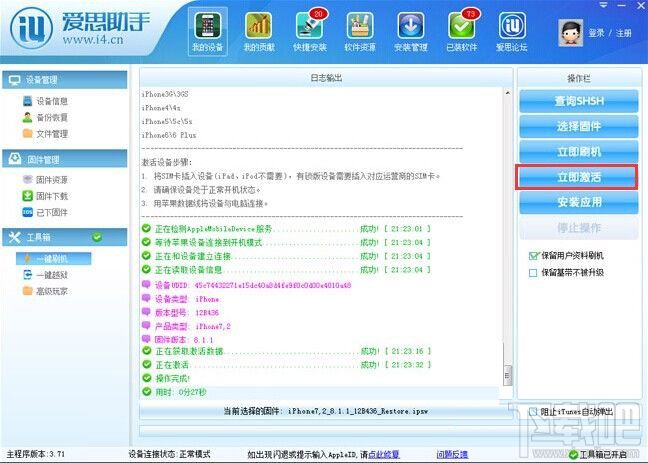Click the 设备 UDID log line

tap(247, 285)
